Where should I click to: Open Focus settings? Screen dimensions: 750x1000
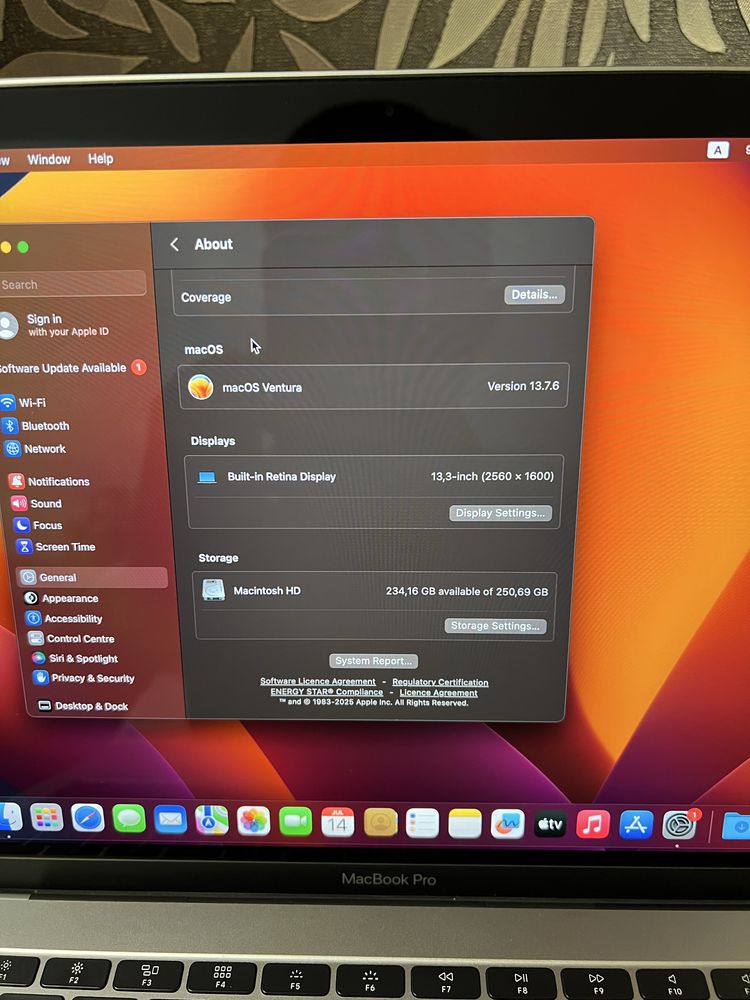(39, 525)
